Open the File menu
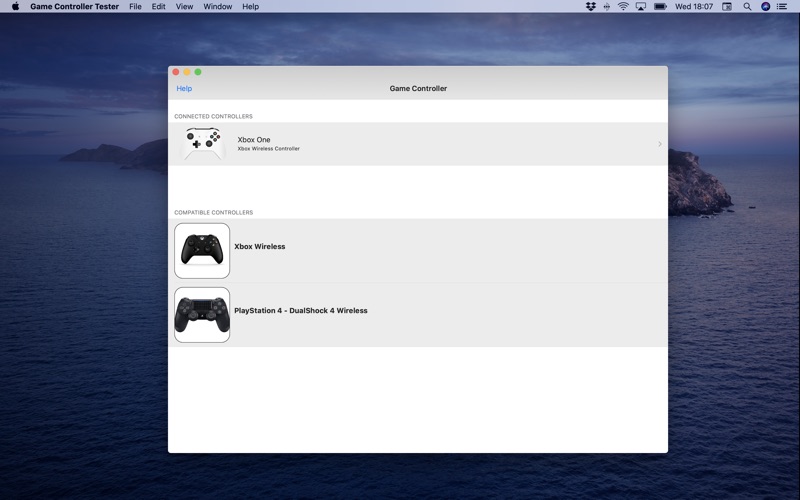The height and width of the screenshot is (500, 800). [x=135, y=6]
